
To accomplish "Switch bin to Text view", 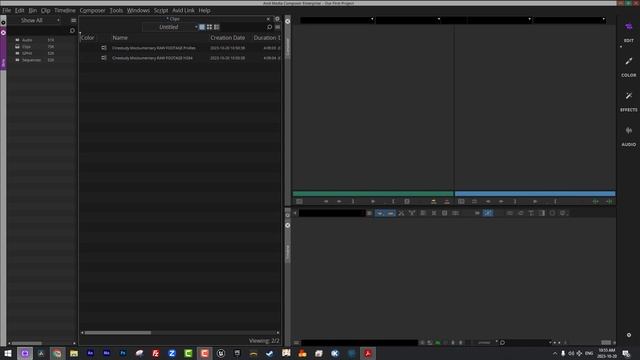I will [202, 27].
